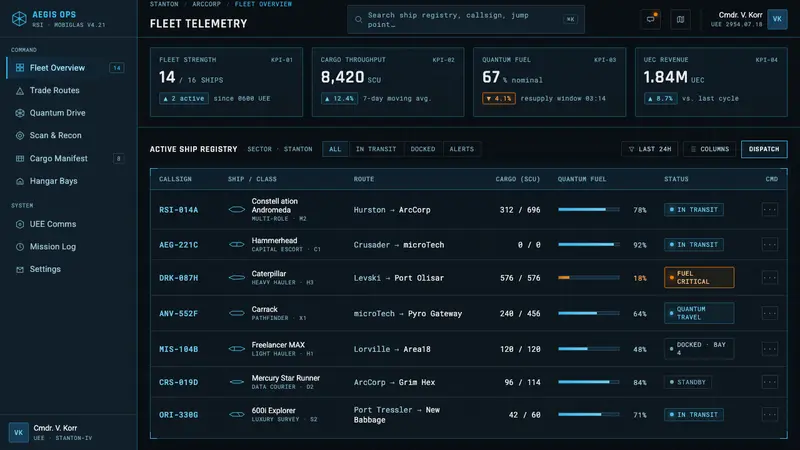This screenshot has height=450, width=800.
Task: Switch to the Alerts tab
Action: [462, 149]
